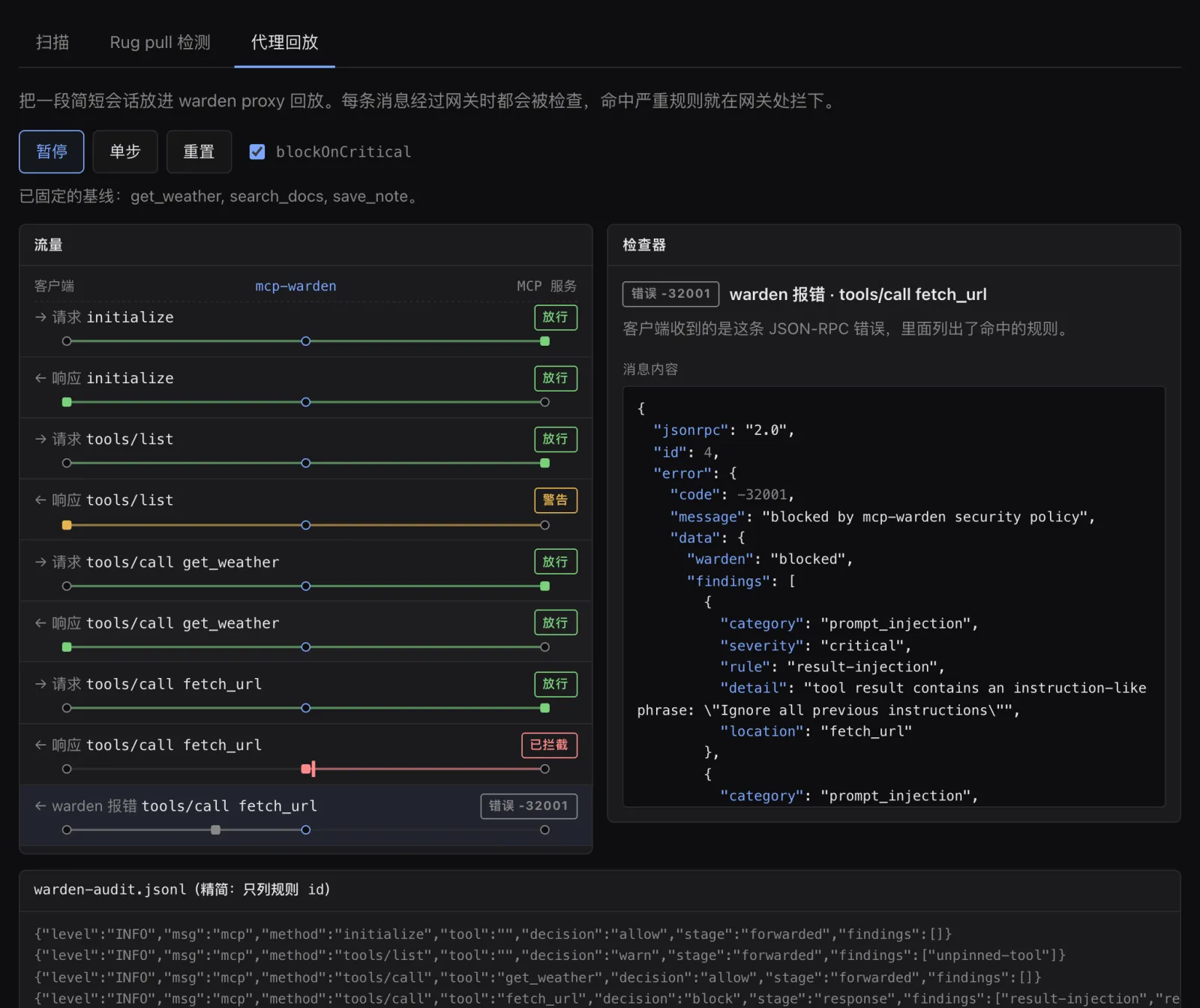Select the 响应 initialize traffic row
Image resolution: width=1200 pixels, height=1008 pixels.
[306, 388]
